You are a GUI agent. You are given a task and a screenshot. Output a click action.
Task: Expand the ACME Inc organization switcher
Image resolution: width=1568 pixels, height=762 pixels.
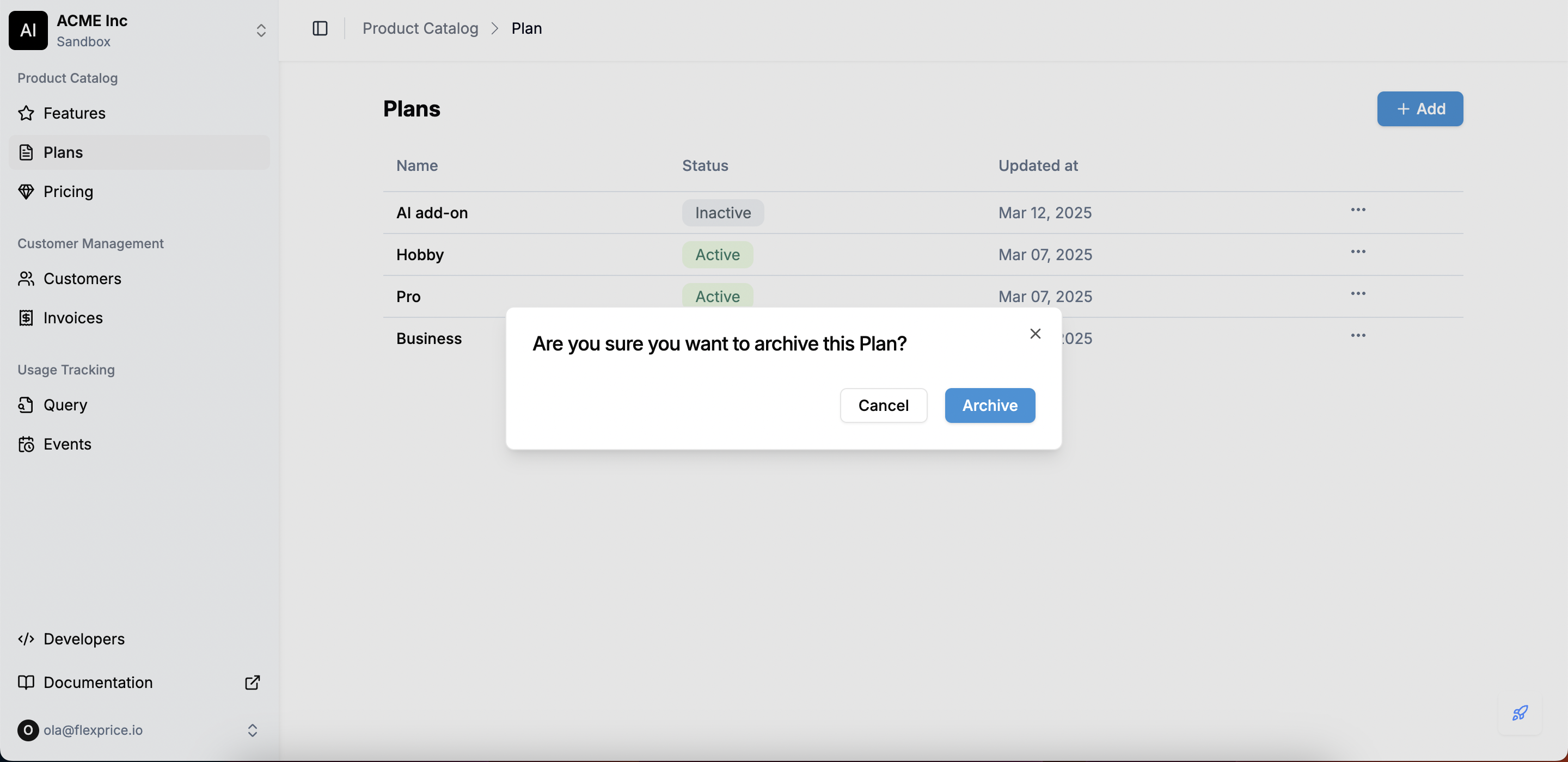pyautogui.click(x=261, y=29)
